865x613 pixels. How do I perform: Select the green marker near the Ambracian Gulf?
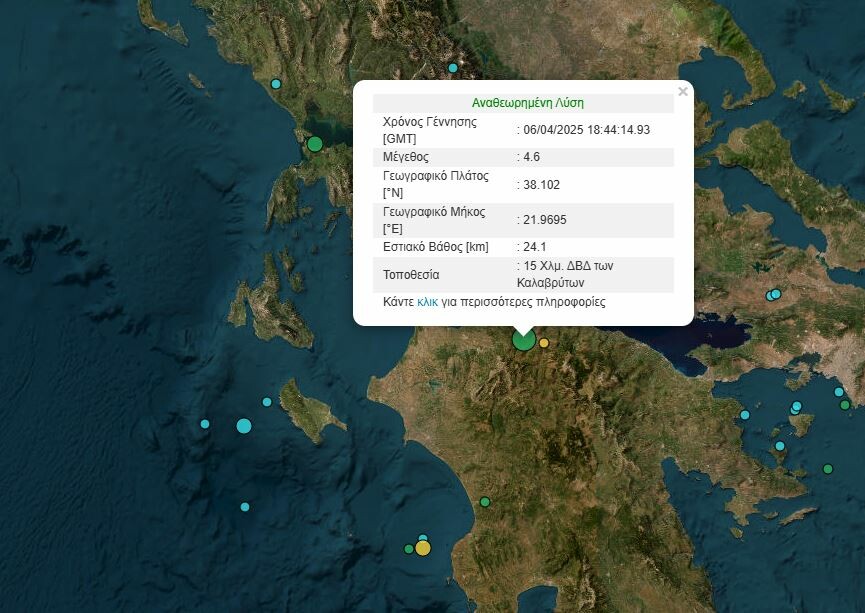[x=314, y=145]
